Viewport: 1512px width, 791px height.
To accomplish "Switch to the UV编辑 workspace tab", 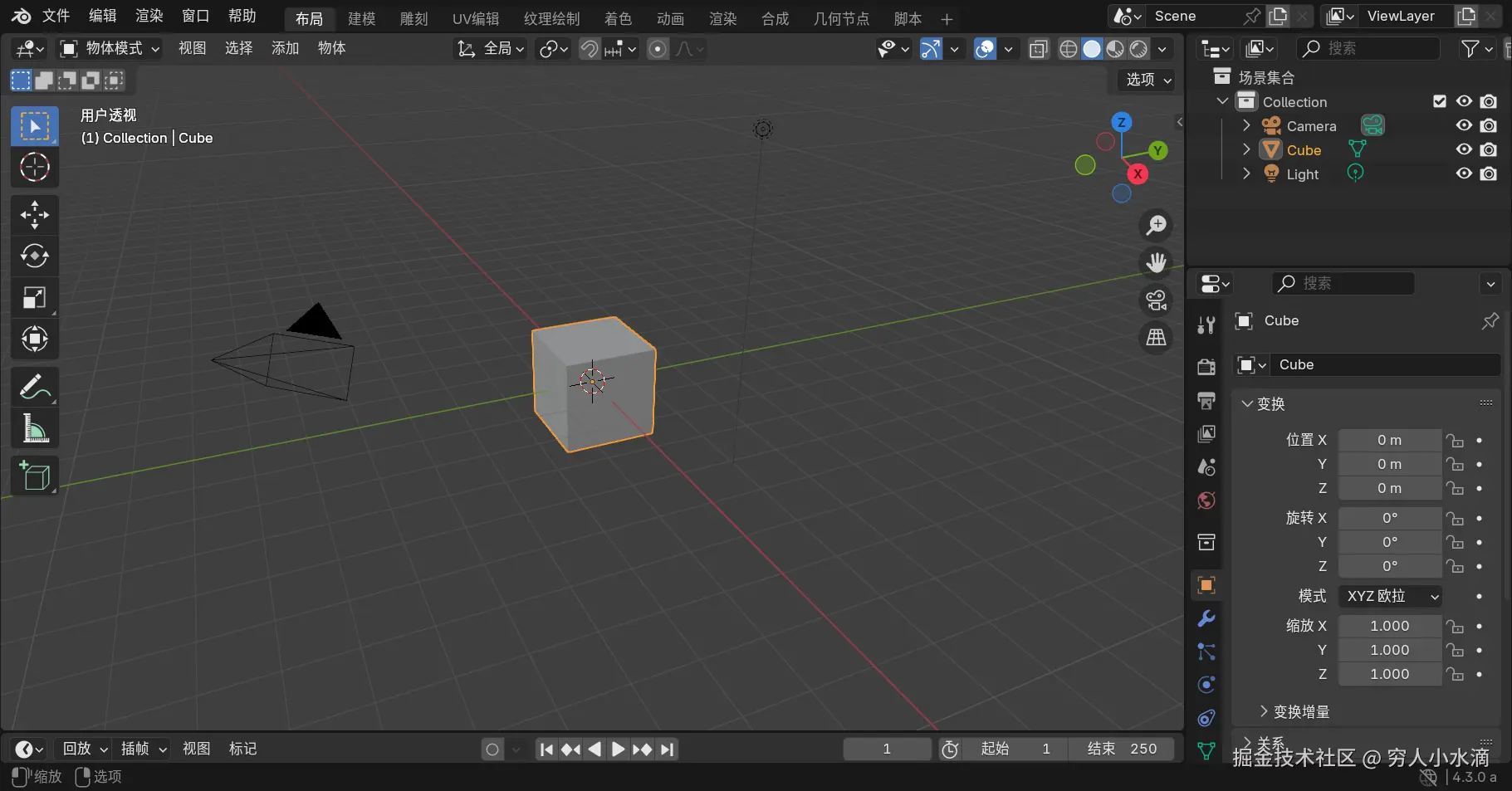I will pos(475,18).
